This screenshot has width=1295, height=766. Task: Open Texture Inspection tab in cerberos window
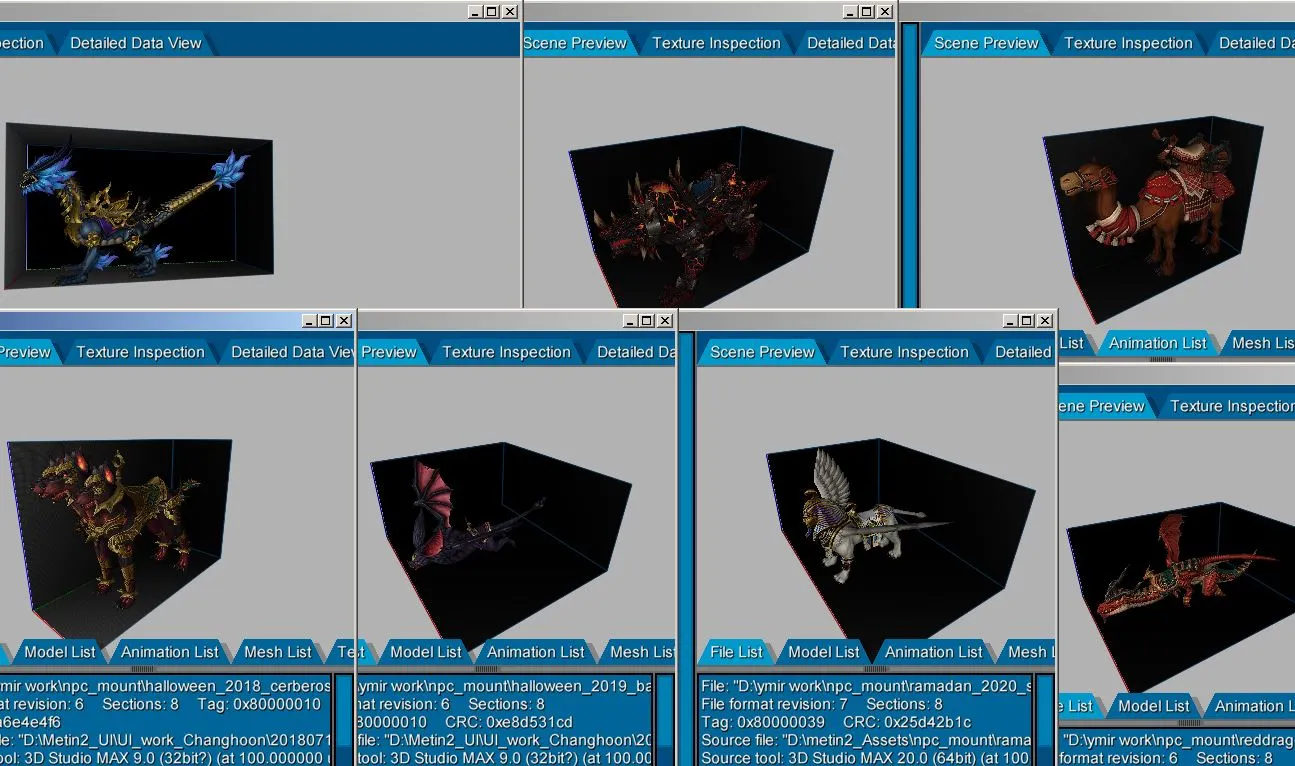tap(140, 352)
